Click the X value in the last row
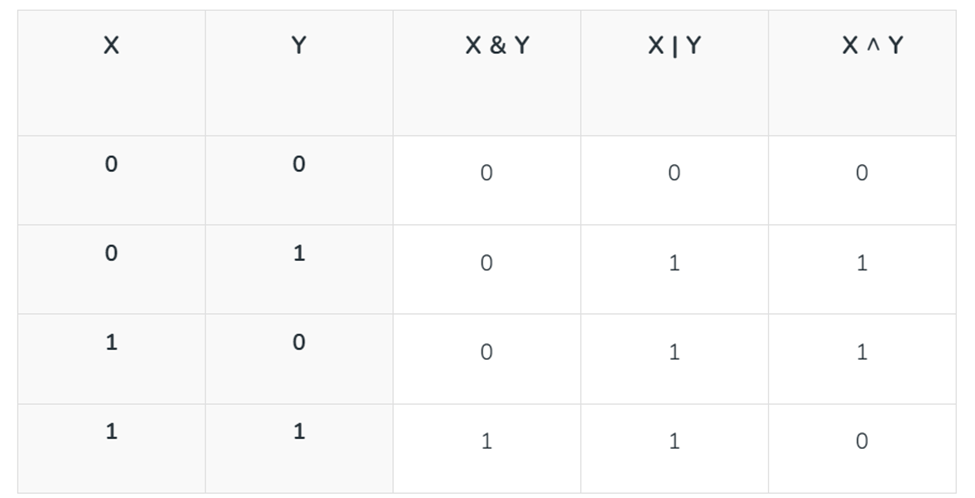 tap(111, 431)
